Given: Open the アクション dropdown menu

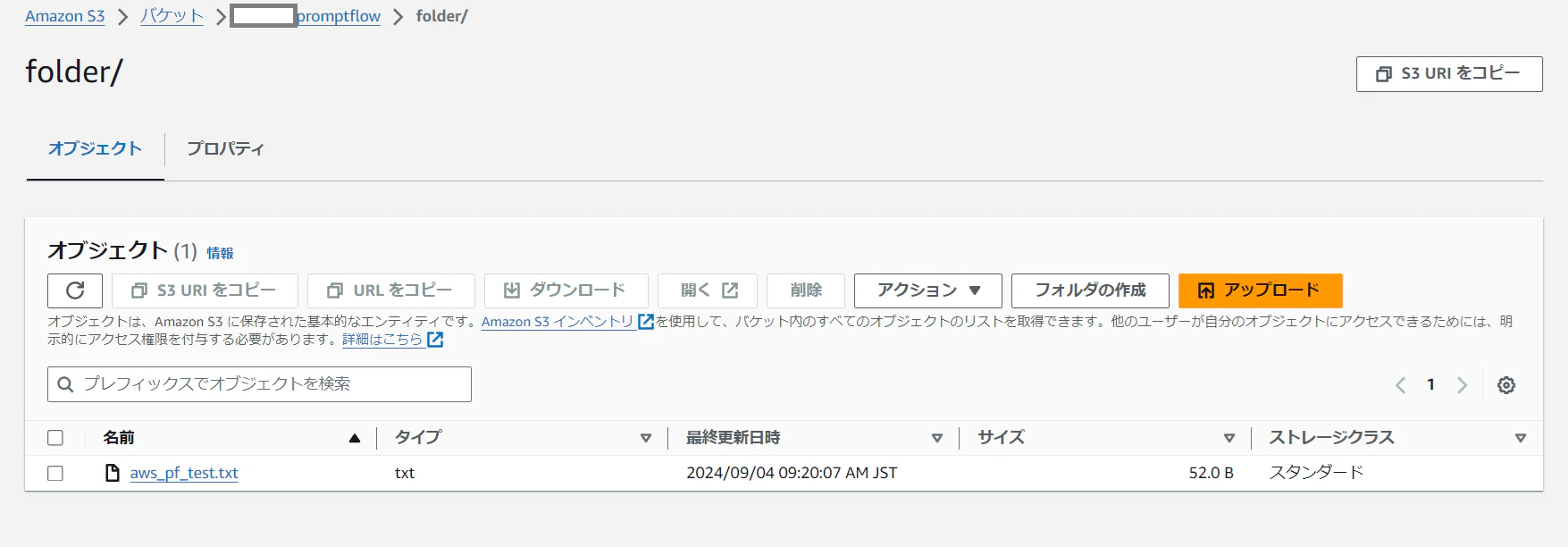Looking at the screenshot, I should click(928, 290).
